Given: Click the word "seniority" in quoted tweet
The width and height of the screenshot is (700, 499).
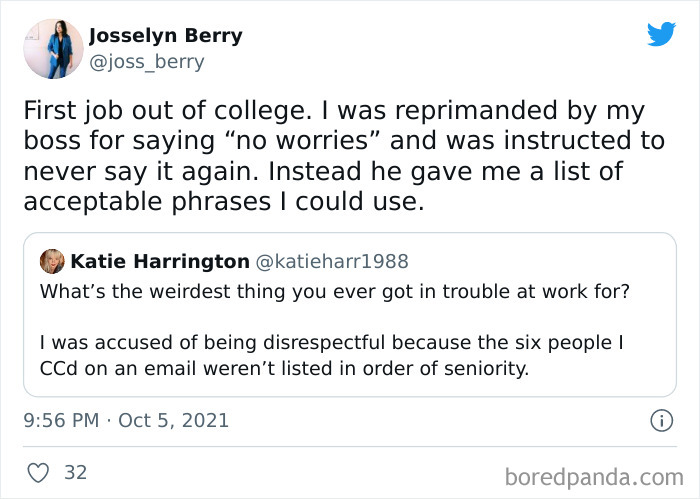Looking at the screenshot, I should pyautogui.click(x=485, y=370).
